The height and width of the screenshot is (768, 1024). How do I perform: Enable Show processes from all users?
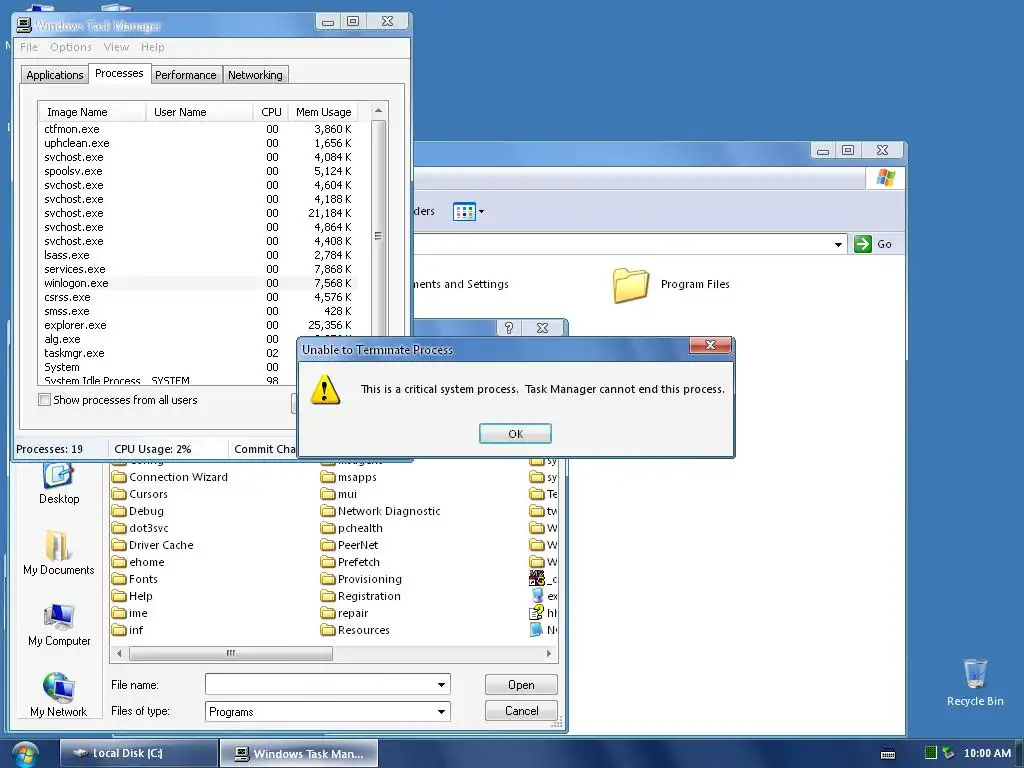pos(44,400)
